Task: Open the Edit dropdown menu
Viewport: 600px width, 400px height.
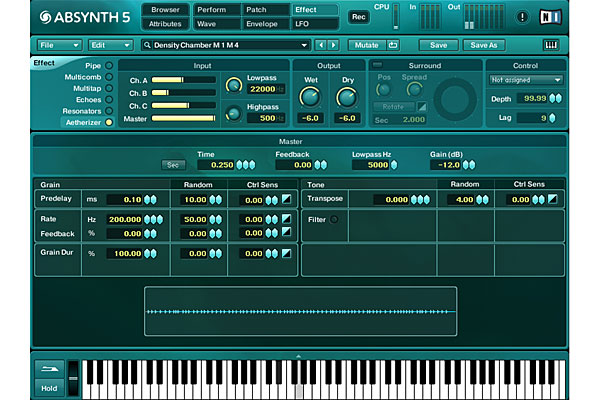Action: pos(110,45)
